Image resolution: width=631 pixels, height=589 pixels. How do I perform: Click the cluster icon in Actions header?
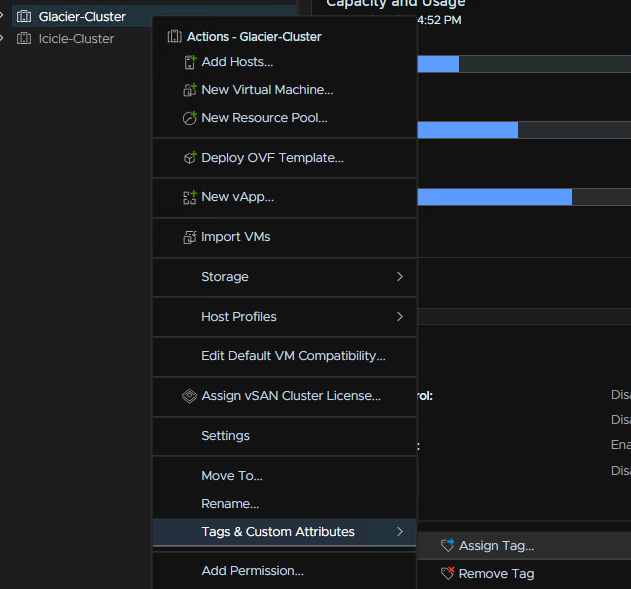175,37
